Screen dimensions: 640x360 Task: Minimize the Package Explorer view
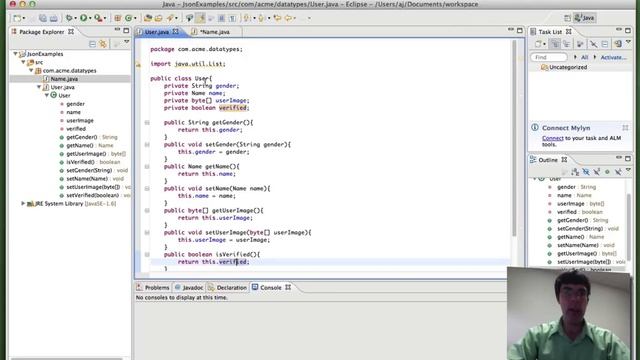(117, 30)
